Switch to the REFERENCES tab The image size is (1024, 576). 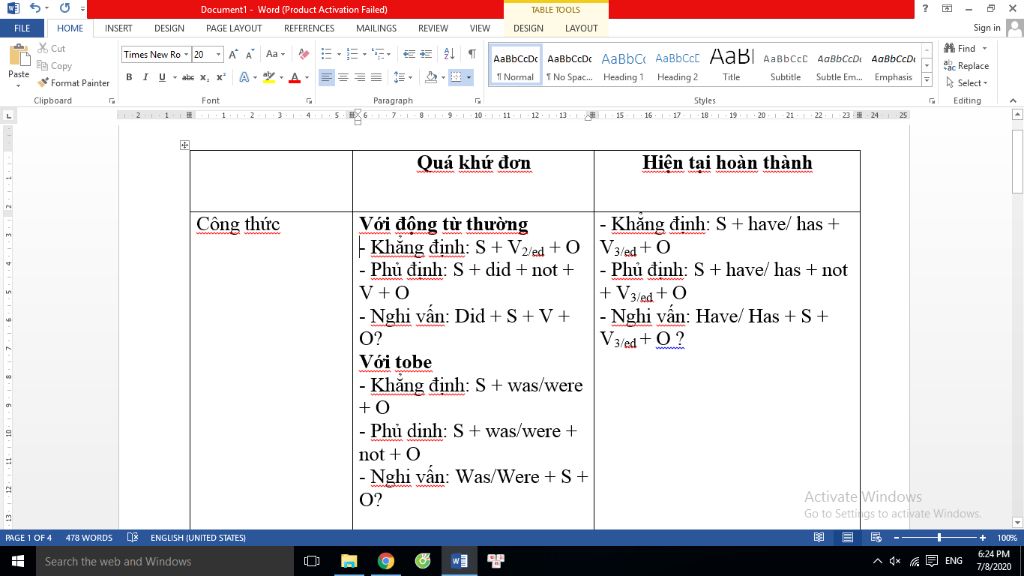click(x=309, y=28)
